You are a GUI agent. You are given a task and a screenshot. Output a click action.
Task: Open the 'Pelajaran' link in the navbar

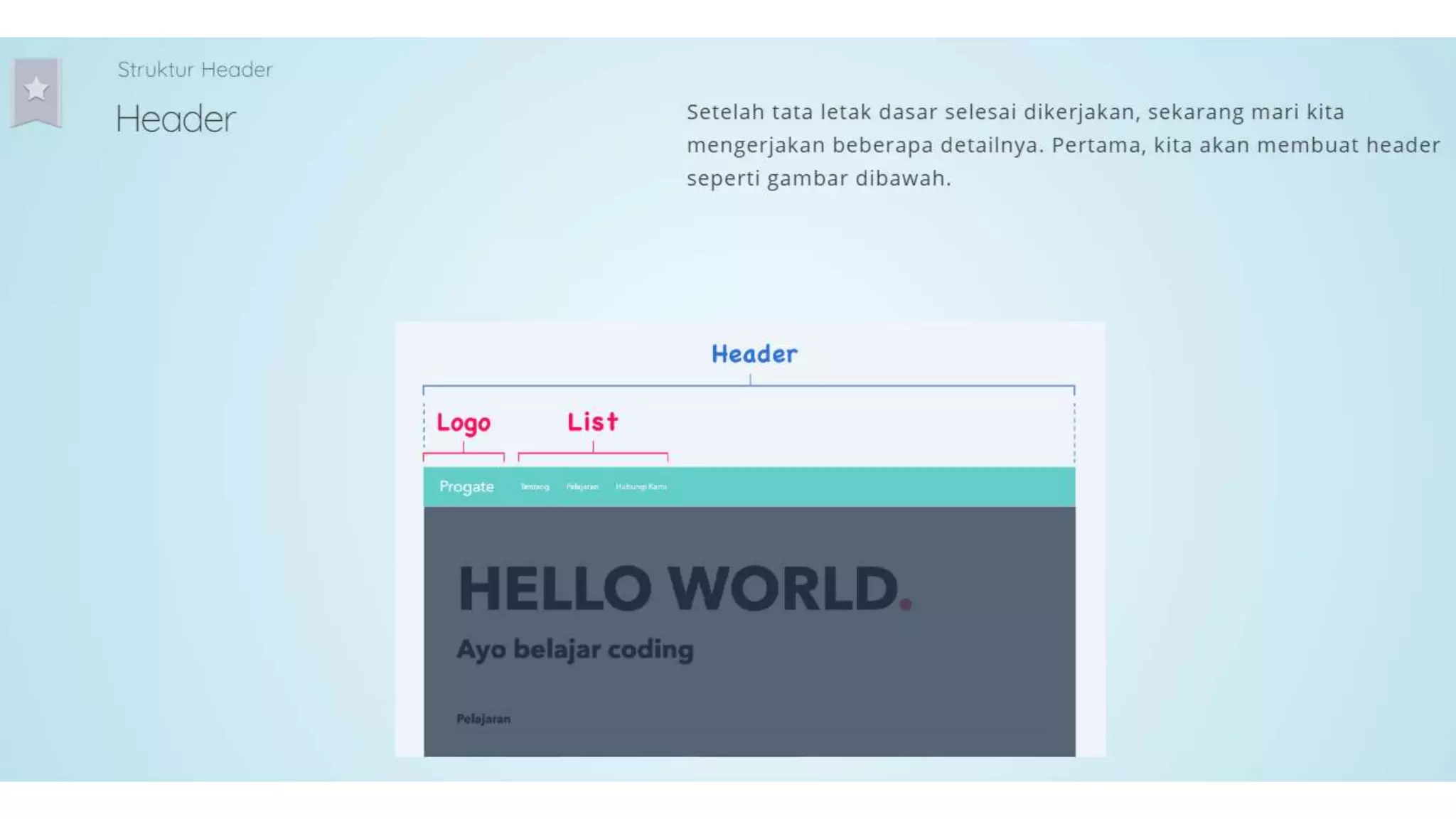582,487
